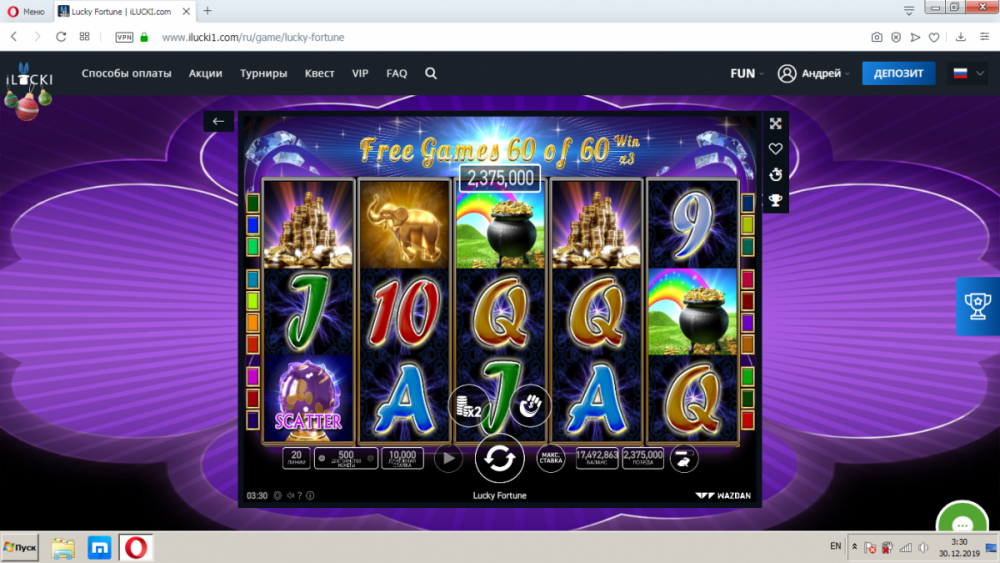Toggle the rabbit speed mode button

(x=683, y=458)
